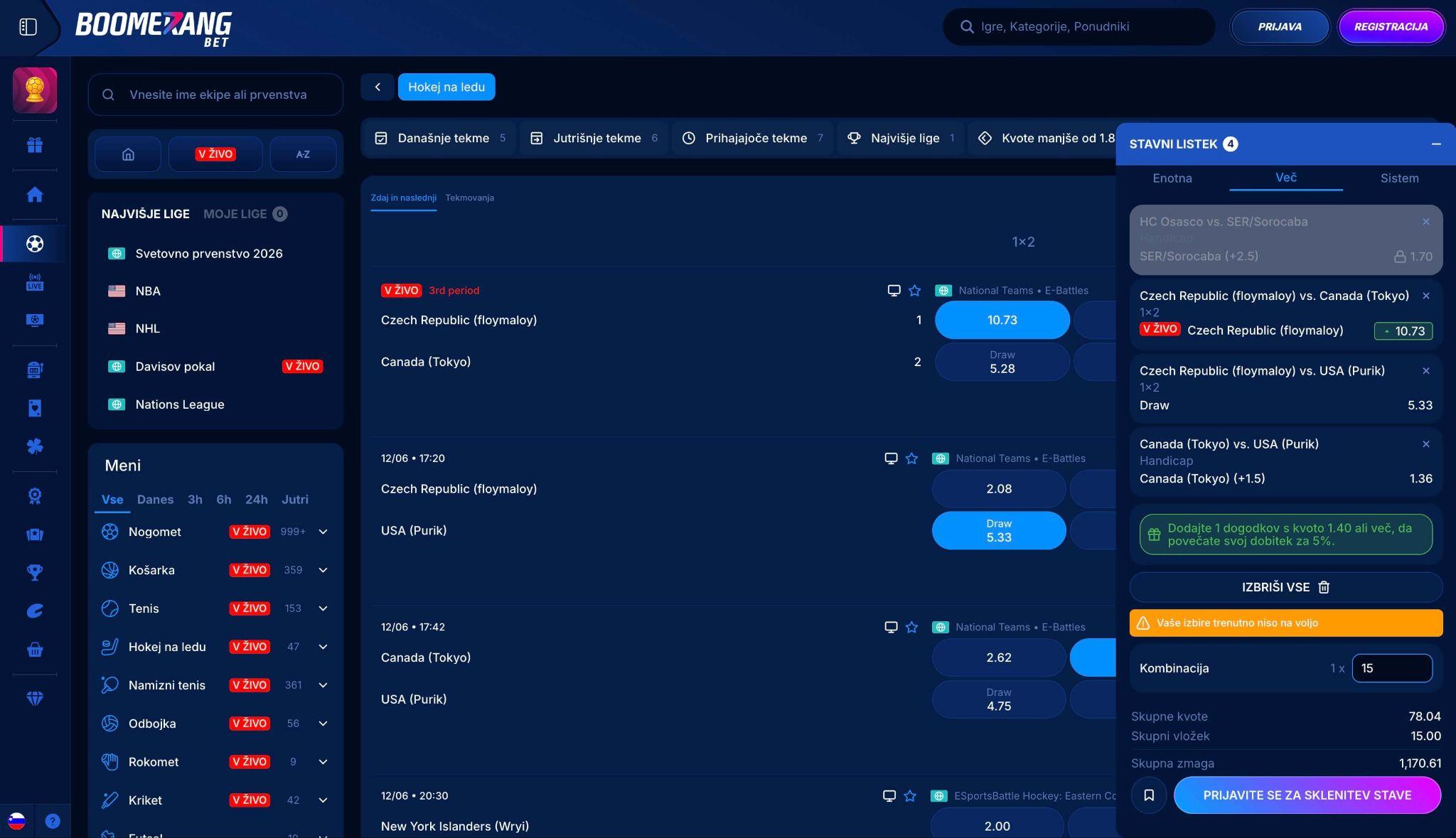This screenshot has height=838, width=1456.
Task: Click trash icon in Izbriši vse
Action: [x=1324, y=587]
